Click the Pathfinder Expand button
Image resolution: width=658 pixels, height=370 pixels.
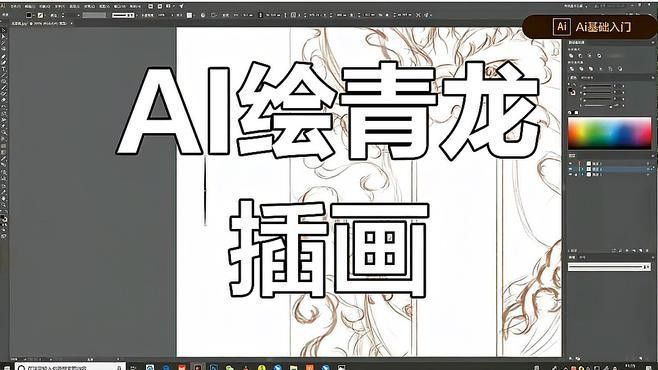click(x=616, y=56)
